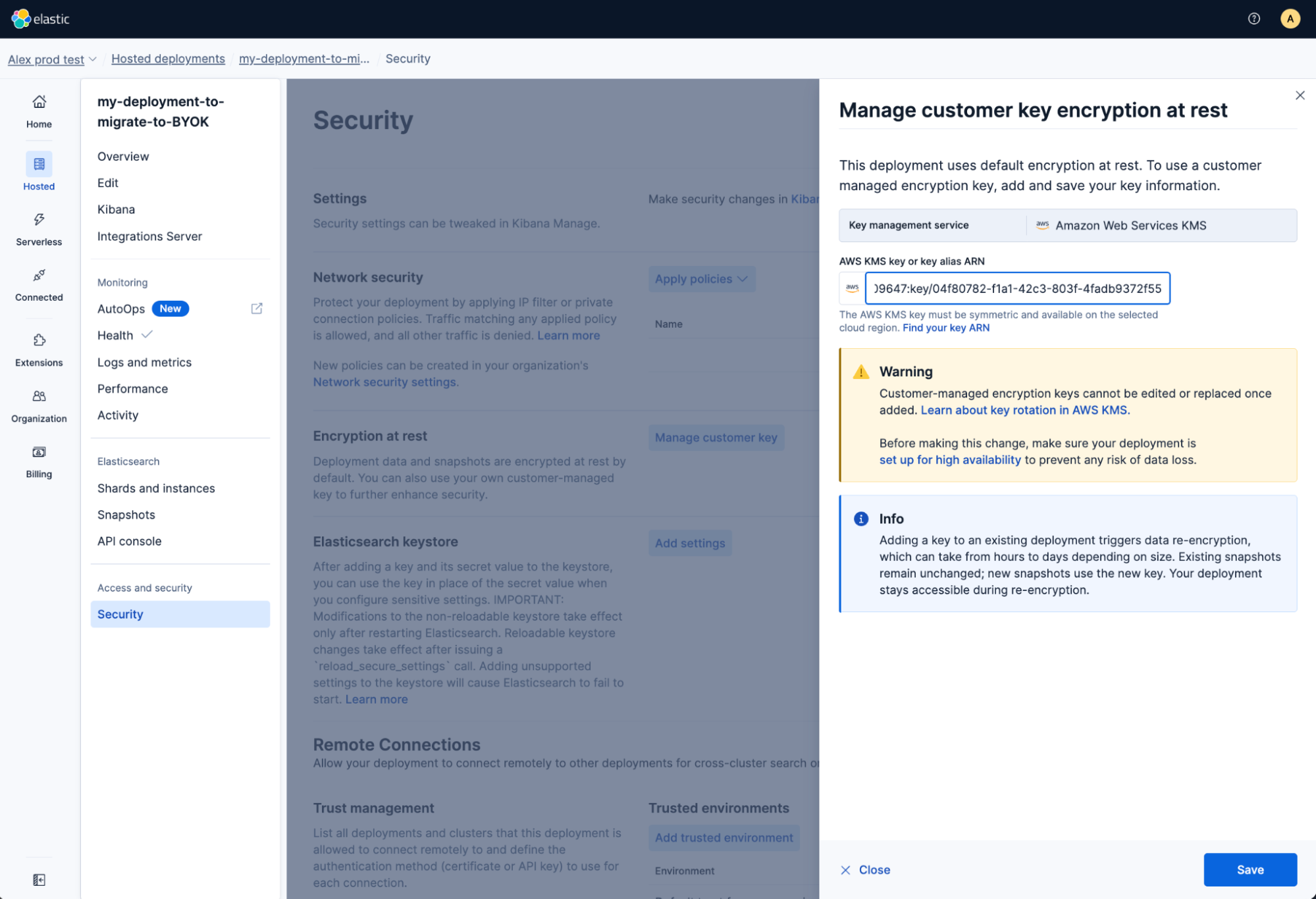This screenshot has height=899, width=1316.
Task: Open AutoOps external link icon
Action: (257, 309)
